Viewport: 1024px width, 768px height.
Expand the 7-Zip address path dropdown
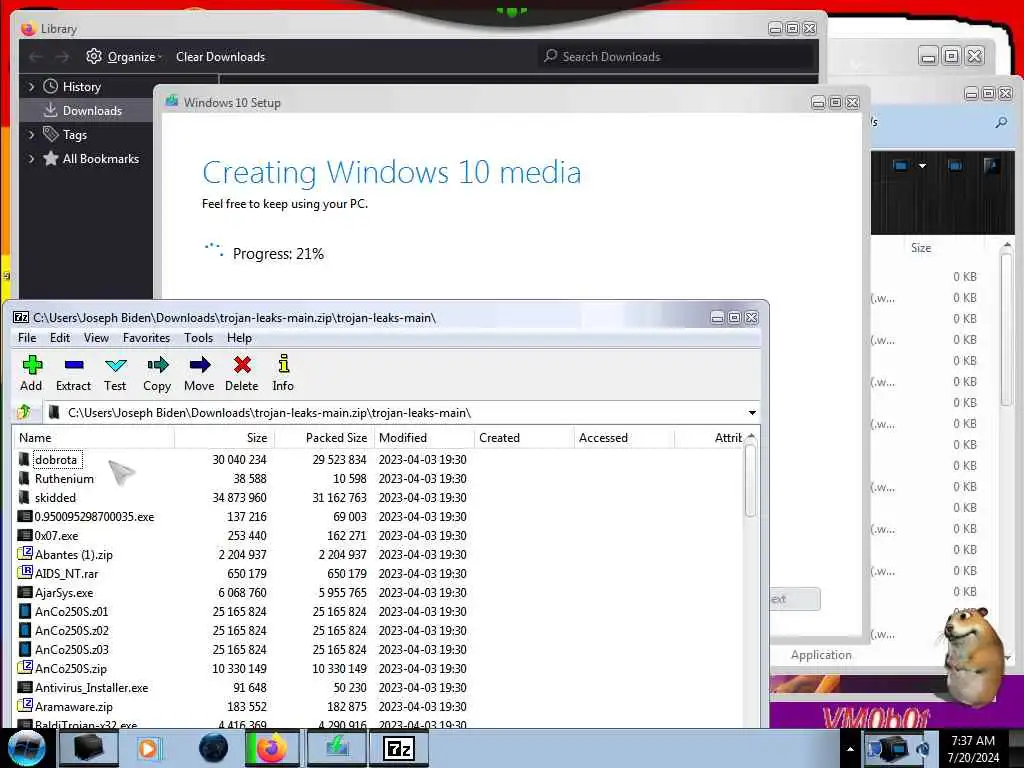(752, 413)
